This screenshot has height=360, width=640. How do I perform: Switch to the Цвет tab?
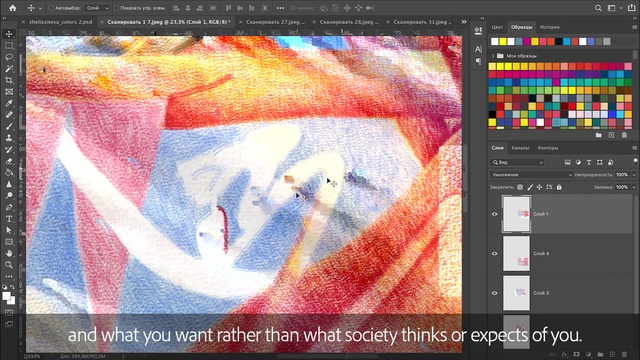click(497, 27)
